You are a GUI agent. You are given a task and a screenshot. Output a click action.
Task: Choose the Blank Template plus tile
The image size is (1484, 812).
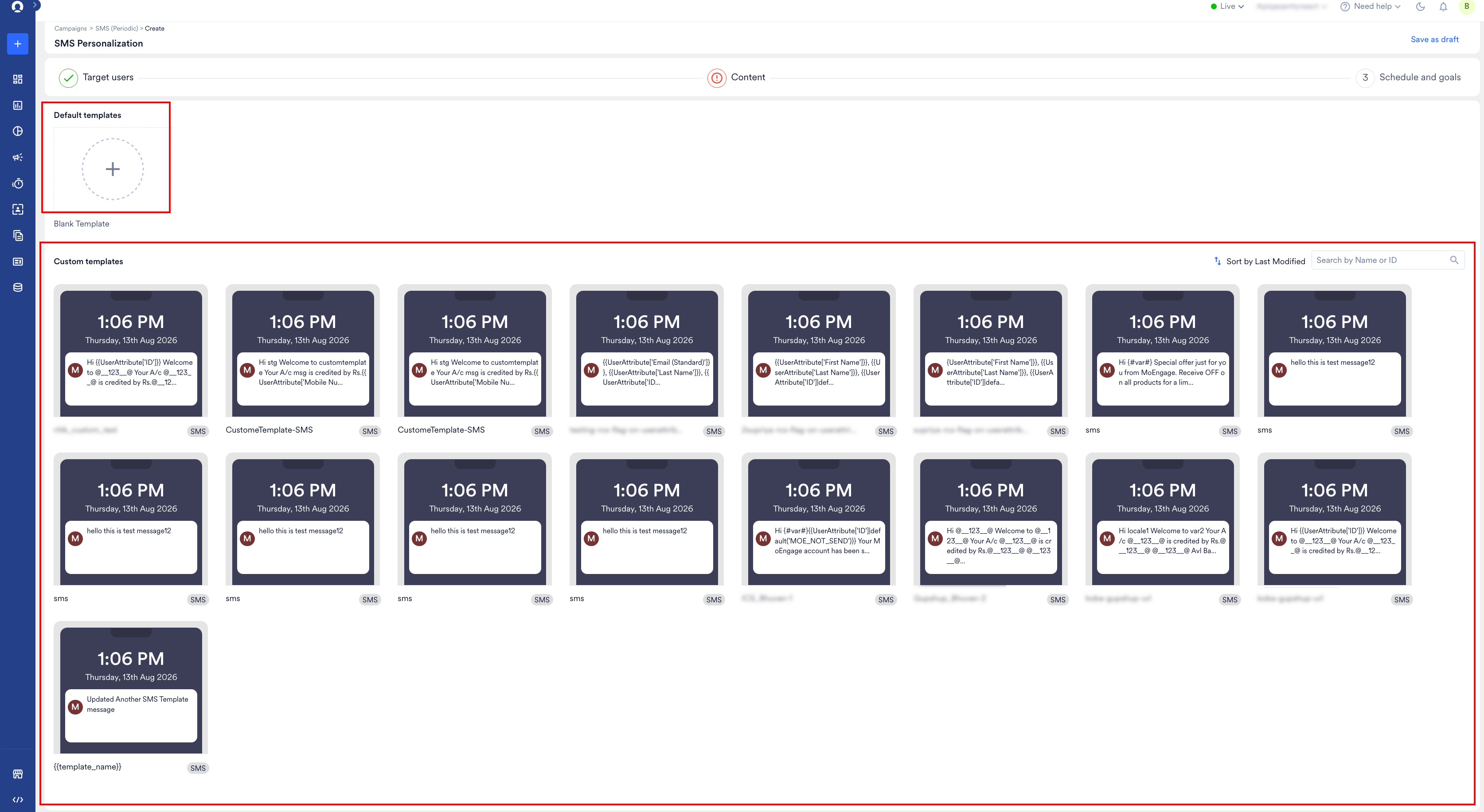click(112, 169)
